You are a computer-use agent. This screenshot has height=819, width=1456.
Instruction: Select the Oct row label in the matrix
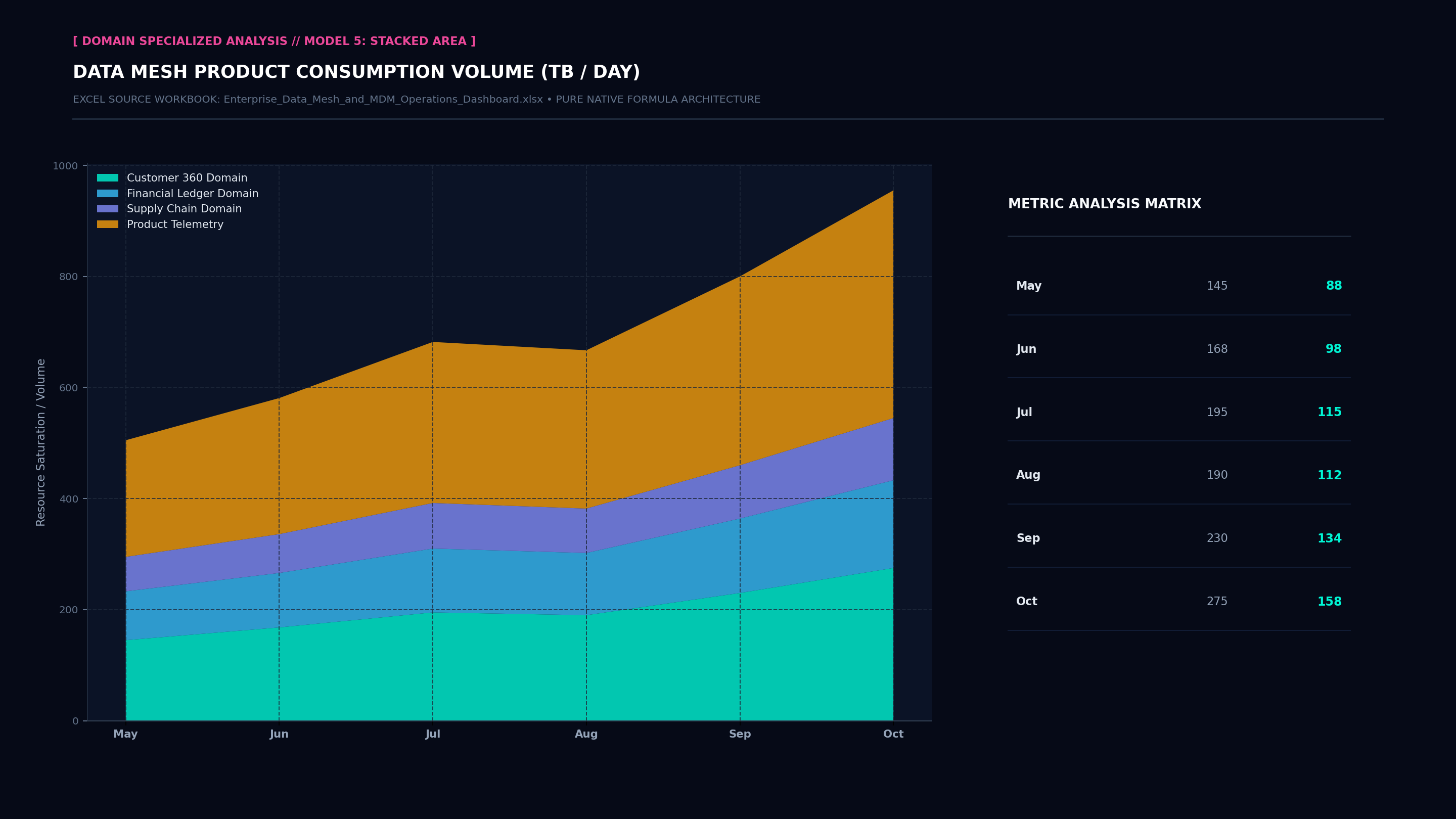click(1026, 602)
